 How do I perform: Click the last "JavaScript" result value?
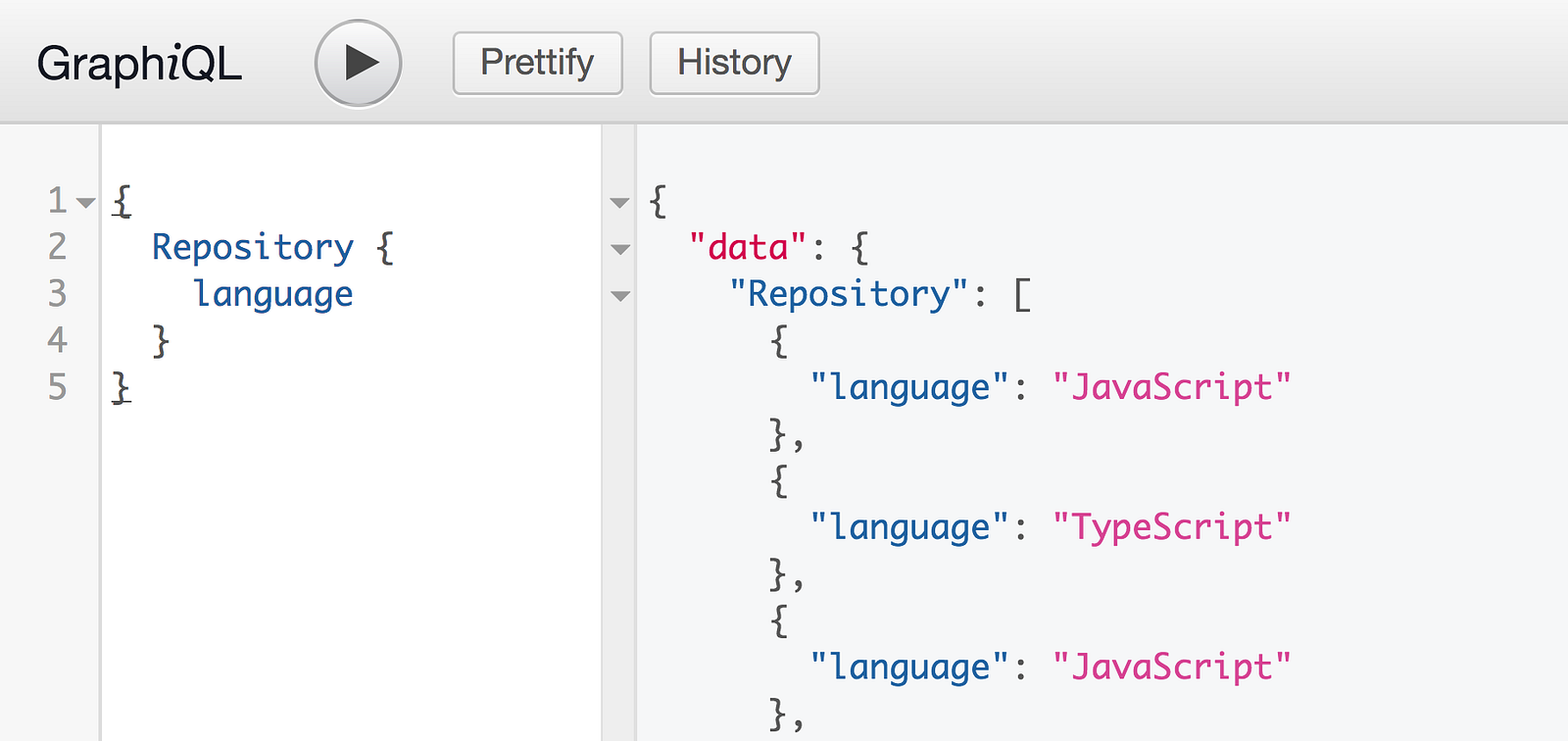[1172, 667]
